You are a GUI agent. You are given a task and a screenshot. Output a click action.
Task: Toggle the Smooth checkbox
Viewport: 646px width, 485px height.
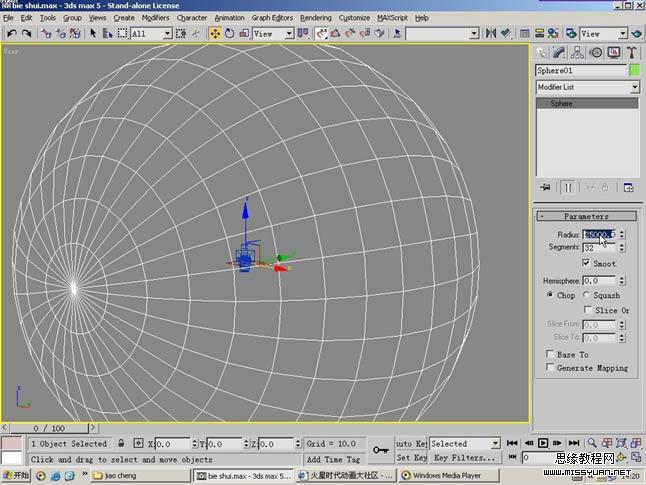click(x=586, y=263)
